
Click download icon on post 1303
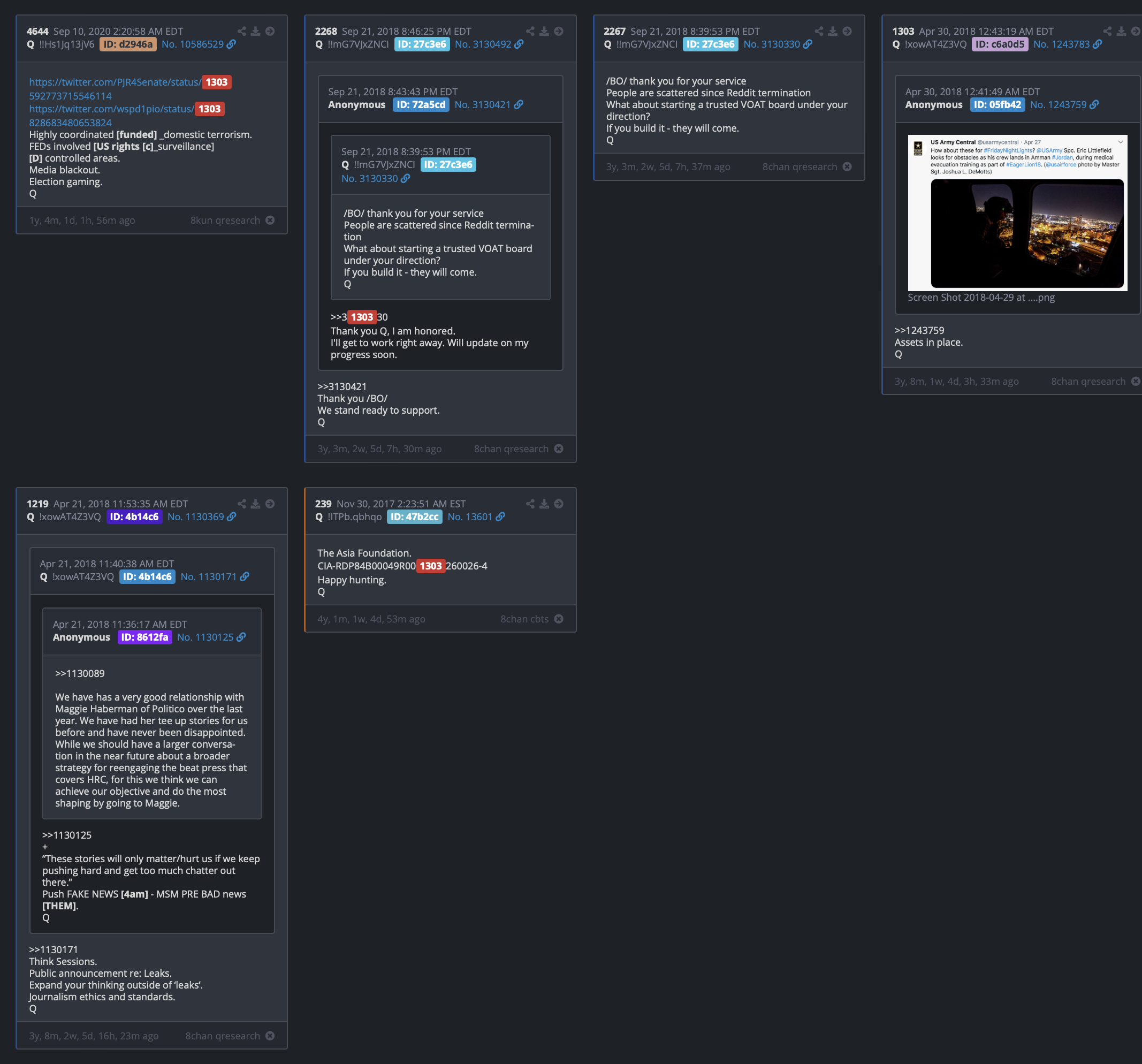coord(1121,31)
